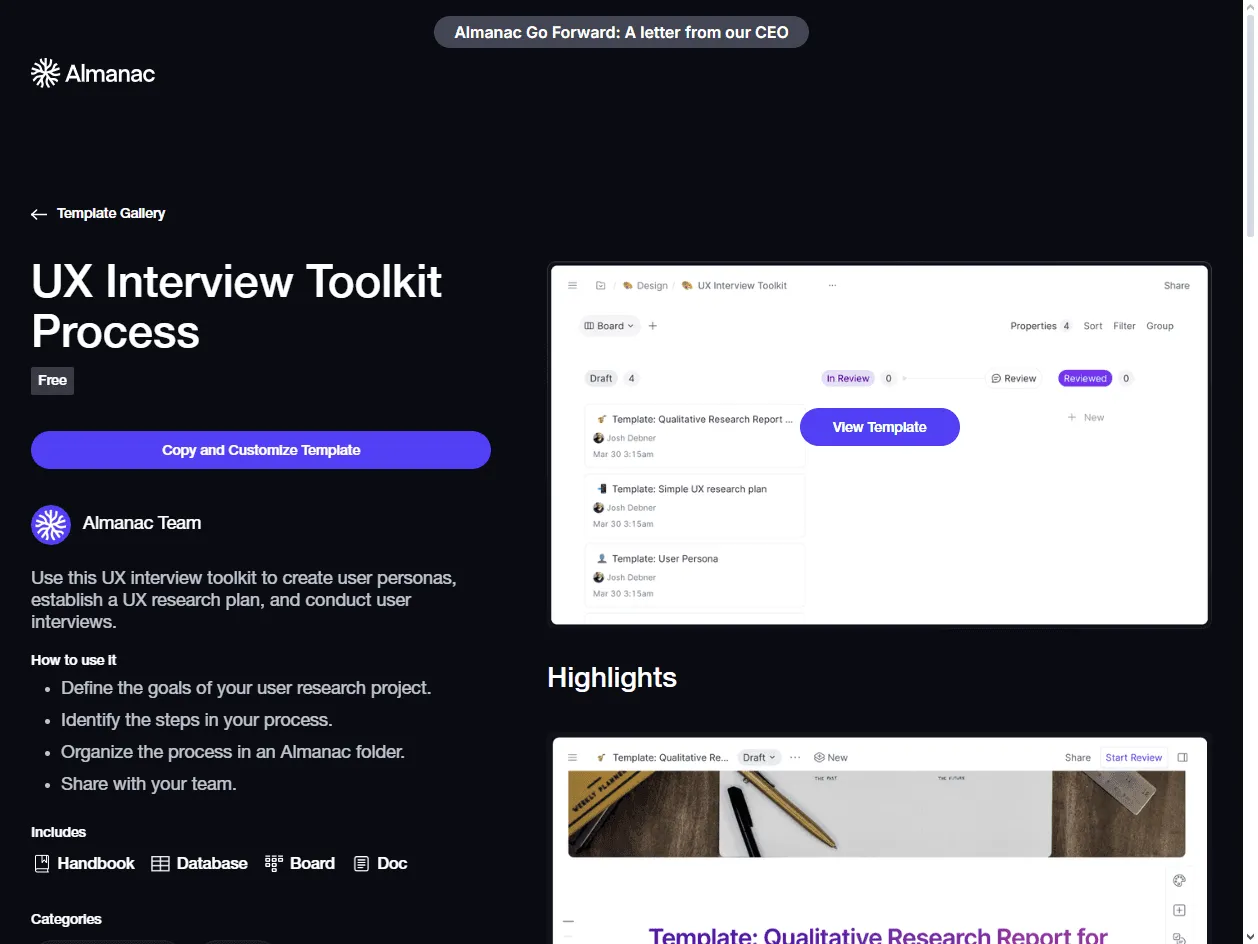
Task: Open the Design breadcrumb in the preview
Action: click(645, 286)
